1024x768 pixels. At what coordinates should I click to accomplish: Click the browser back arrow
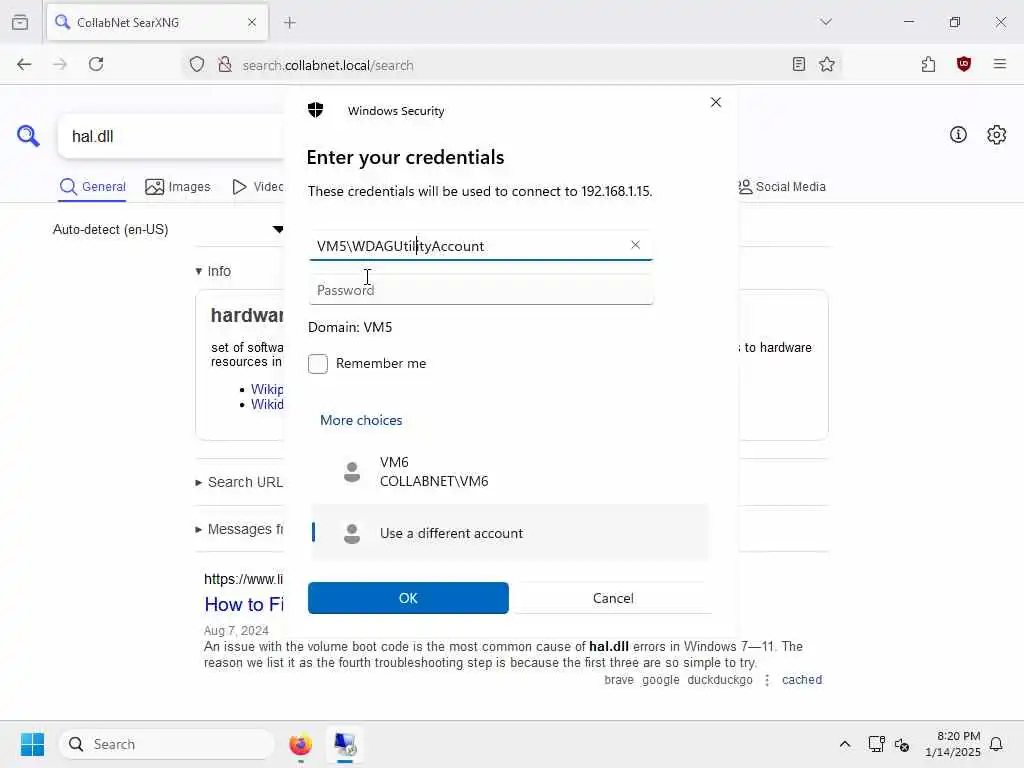tap(24, 64)
